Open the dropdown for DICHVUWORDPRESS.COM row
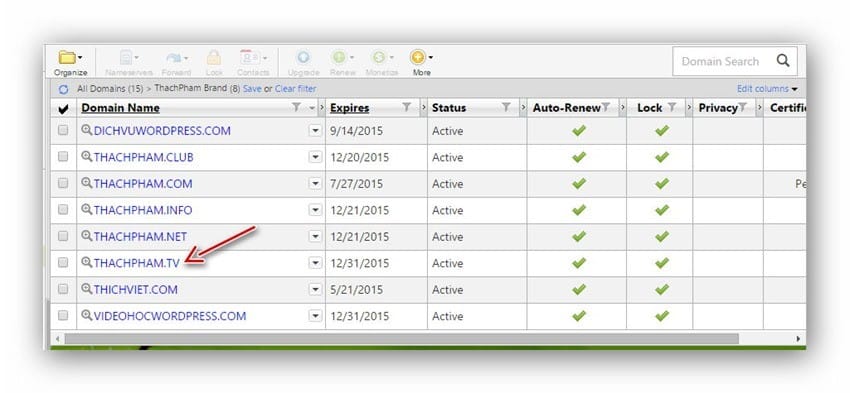Screen dimensions: 850x393 [315, 131]
